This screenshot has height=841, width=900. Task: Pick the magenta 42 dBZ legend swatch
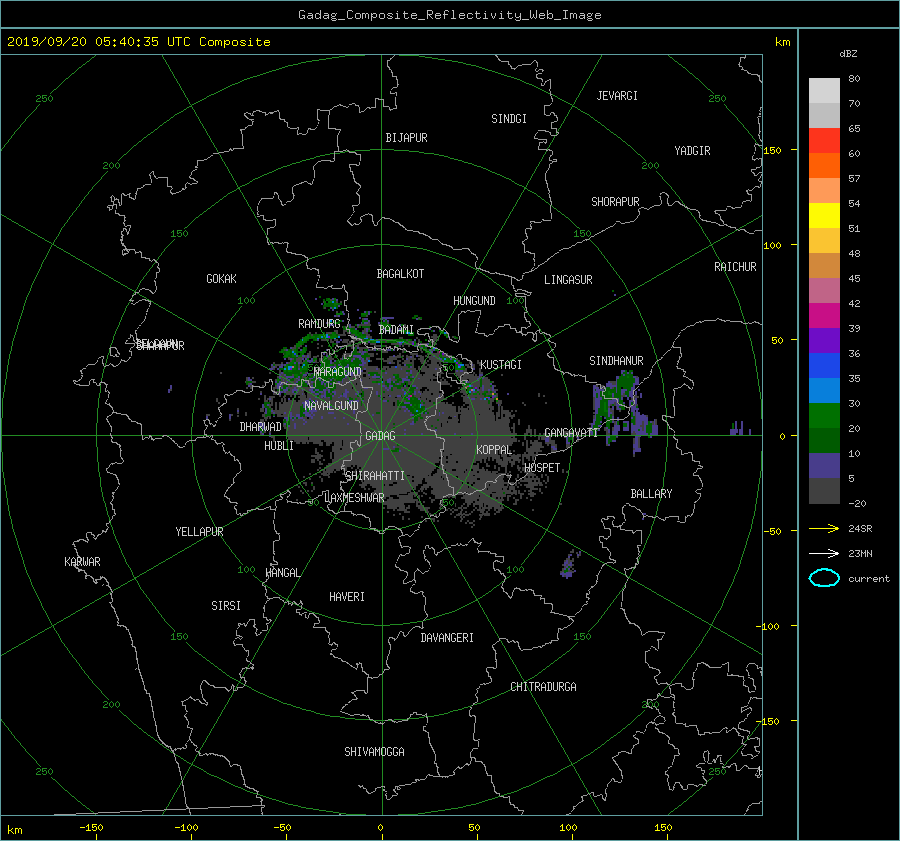point(824,315)
